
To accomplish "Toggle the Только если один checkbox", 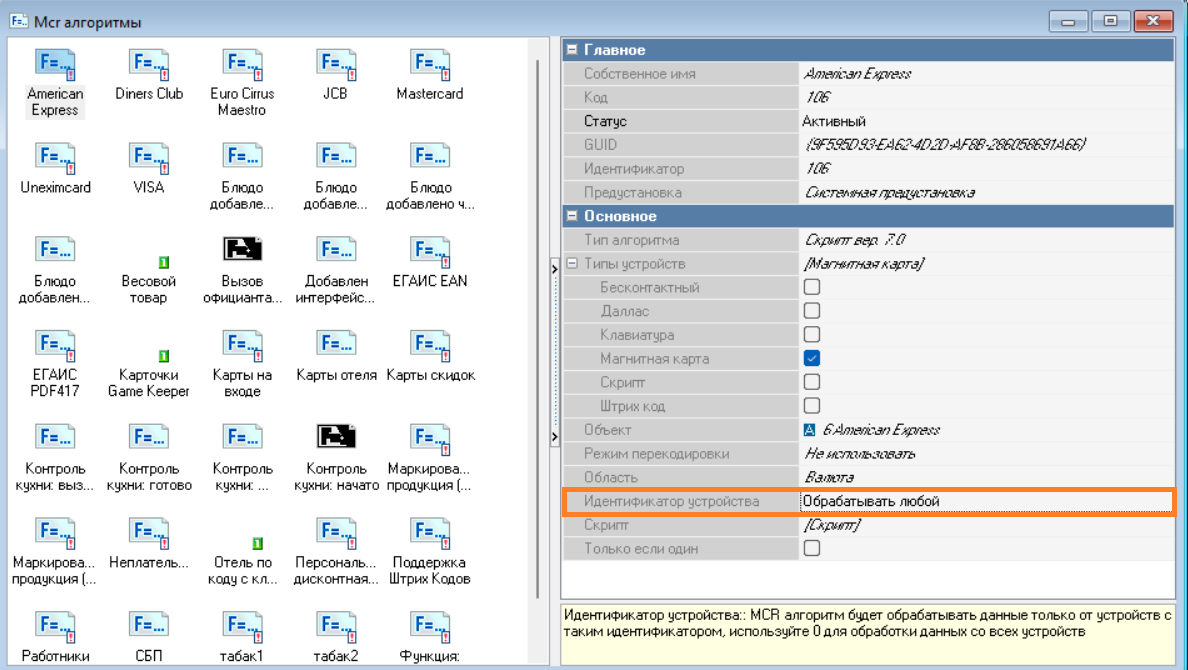I will pyautogui.click(x=812, y=548).
